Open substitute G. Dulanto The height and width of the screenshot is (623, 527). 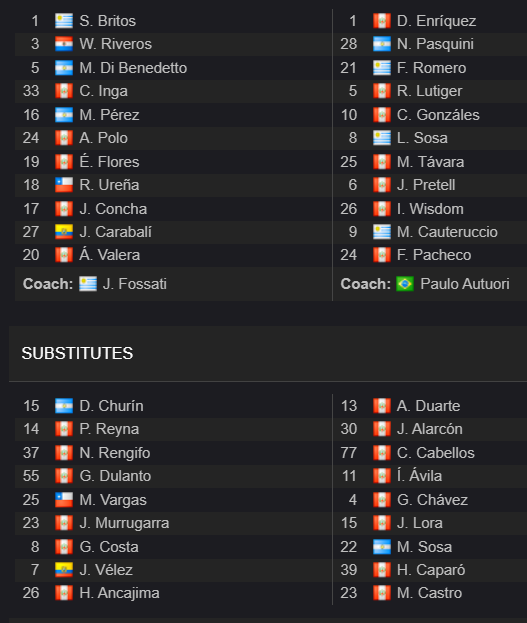coord(115,476)
